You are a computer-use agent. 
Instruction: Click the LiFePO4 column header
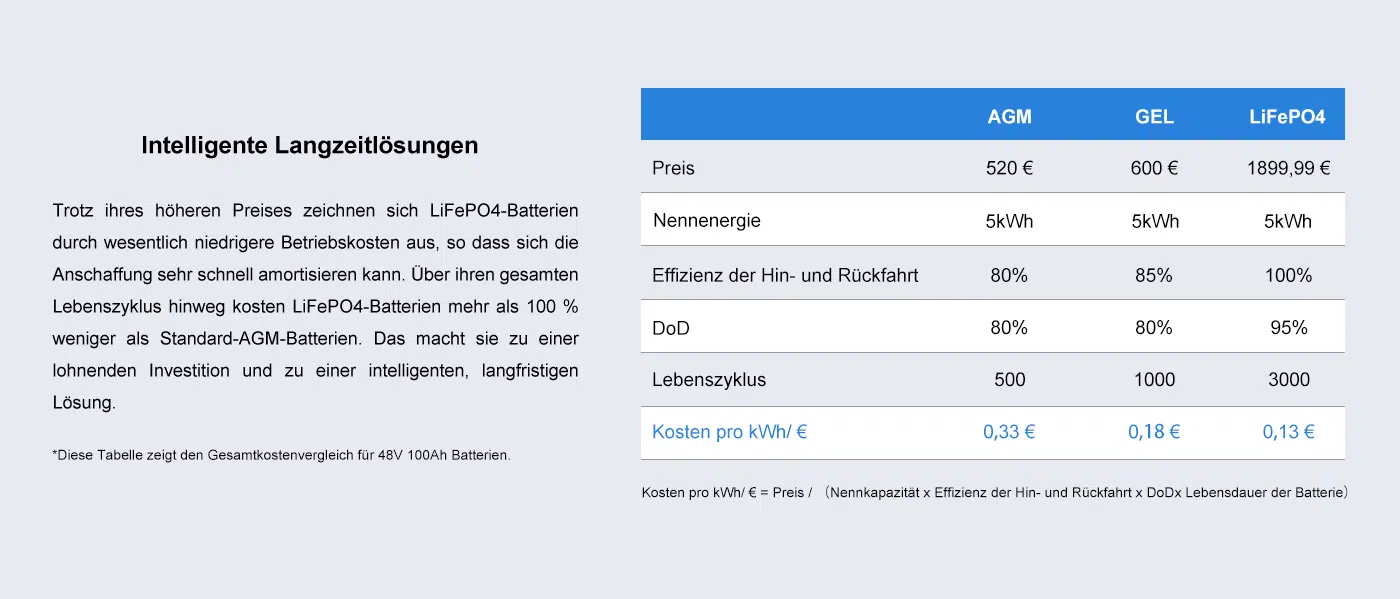pyautogui.click(x=1287, y=117)
